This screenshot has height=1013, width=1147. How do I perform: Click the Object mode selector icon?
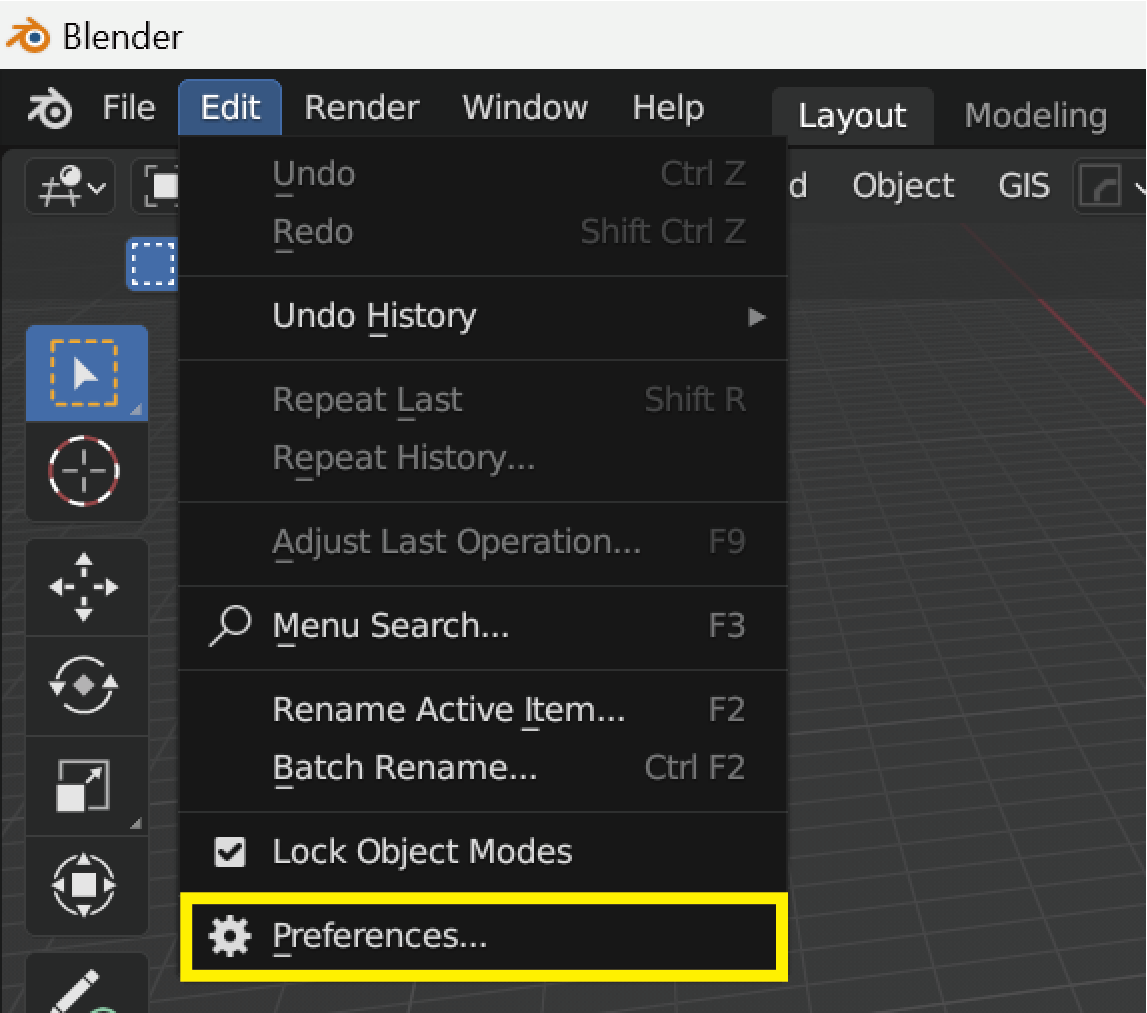[156, 187]
